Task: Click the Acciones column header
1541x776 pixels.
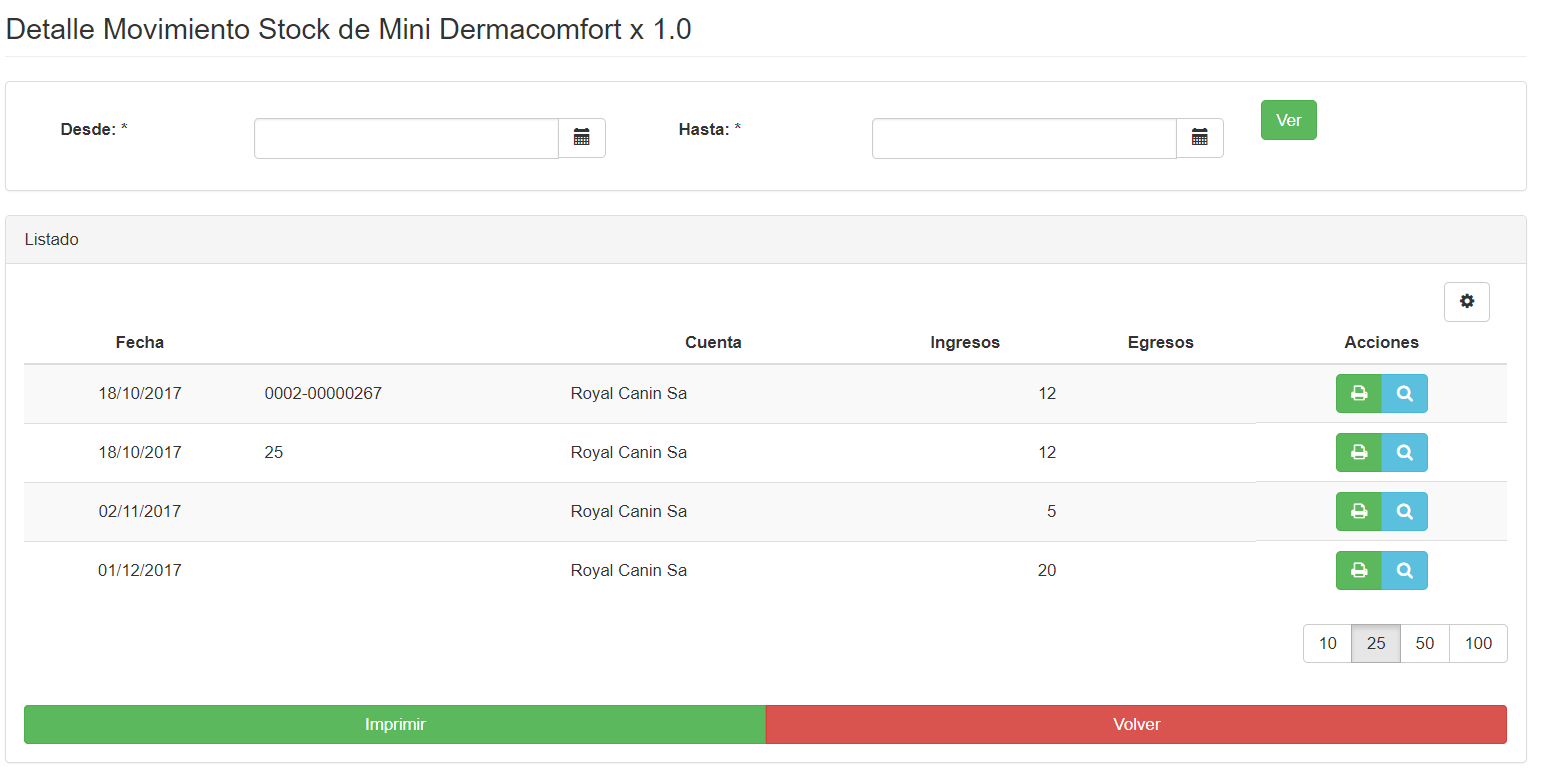Action: click(x=1382, y=342)
